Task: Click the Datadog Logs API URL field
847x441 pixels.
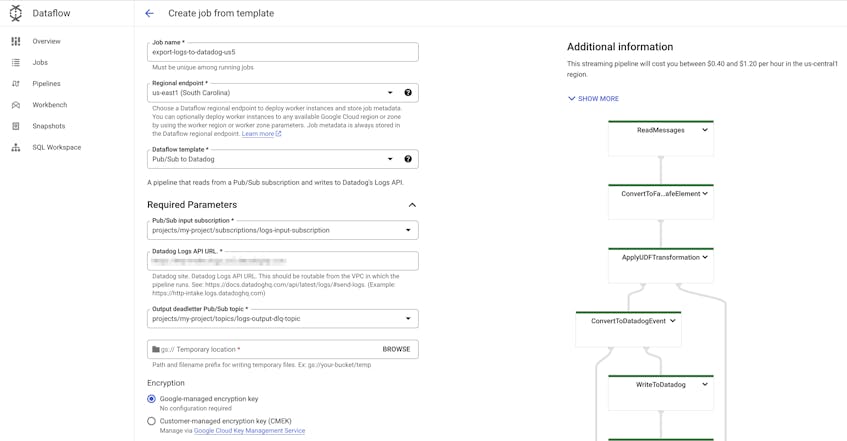Action: (x=283, y=261)
